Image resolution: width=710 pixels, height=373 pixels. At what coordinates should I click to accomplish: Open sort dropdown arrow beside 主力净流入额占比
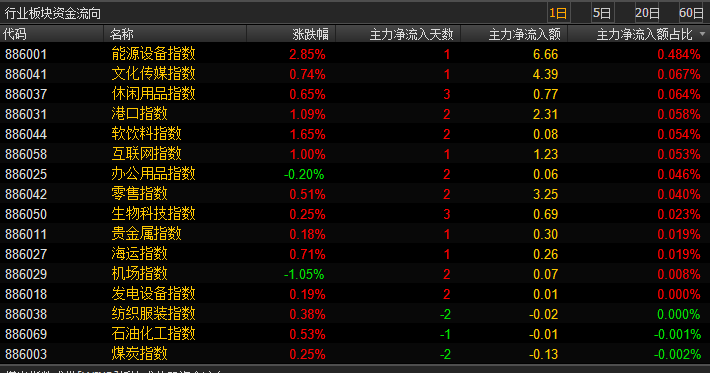coord(702,34)
